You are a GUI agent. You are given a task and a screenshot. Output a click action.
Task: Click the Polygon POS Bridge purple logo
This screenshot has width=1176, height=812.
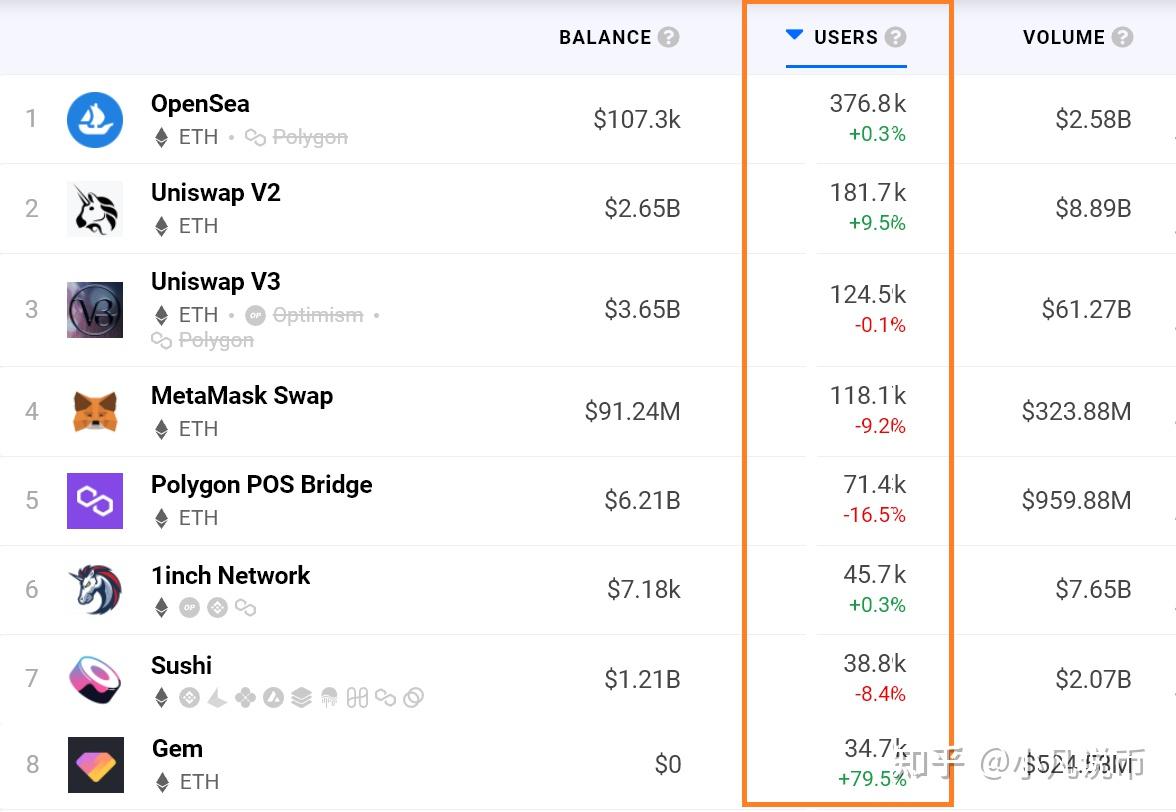[95, 500]
